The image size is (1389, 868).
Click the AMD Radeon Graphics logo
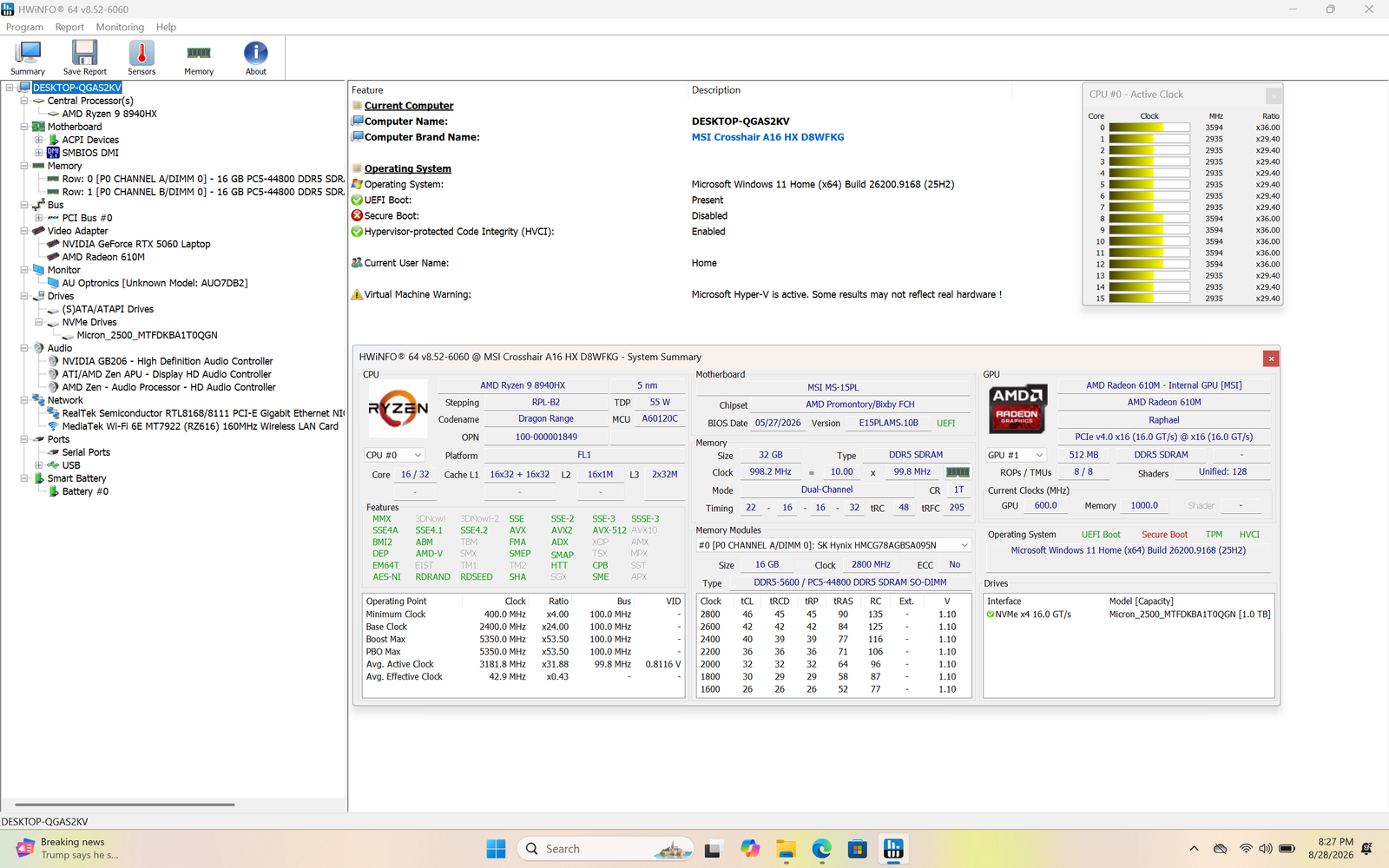coord(1017,409)
